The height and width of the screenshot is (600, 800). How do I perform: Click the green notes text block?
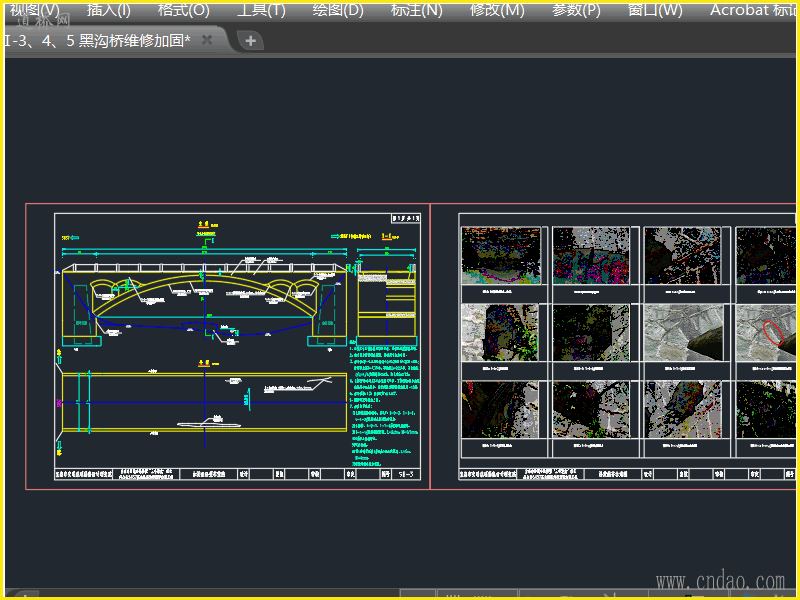click(385, 400)
